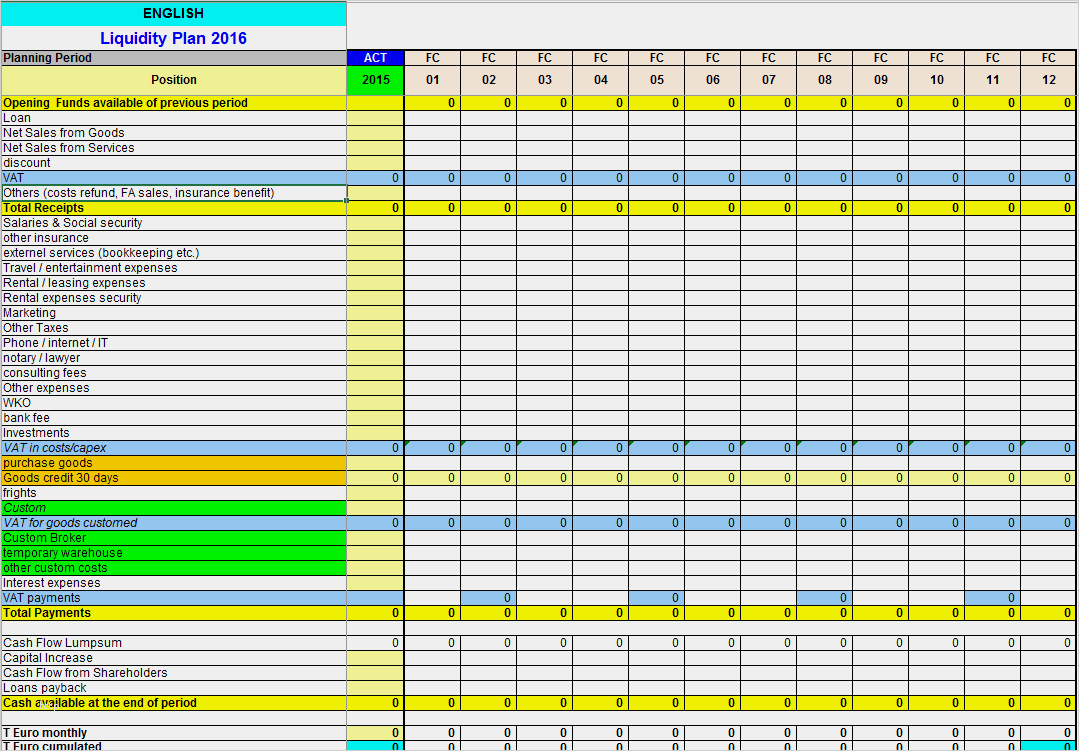Select the Total Payments row label
Screen dimensions: 1079x751
173,613
